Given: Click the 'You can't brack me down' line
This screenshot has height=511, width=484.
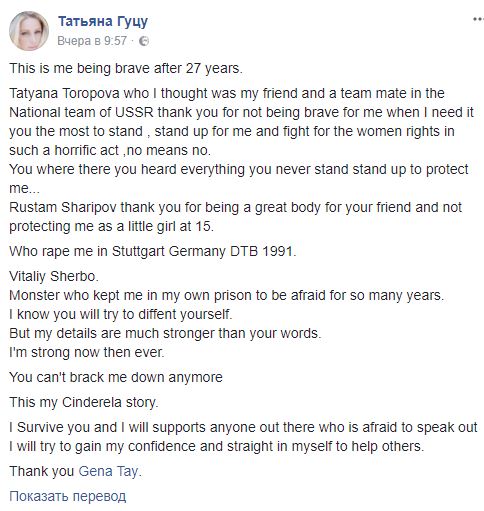Looking at the screenshot, I should pos(116,377).
